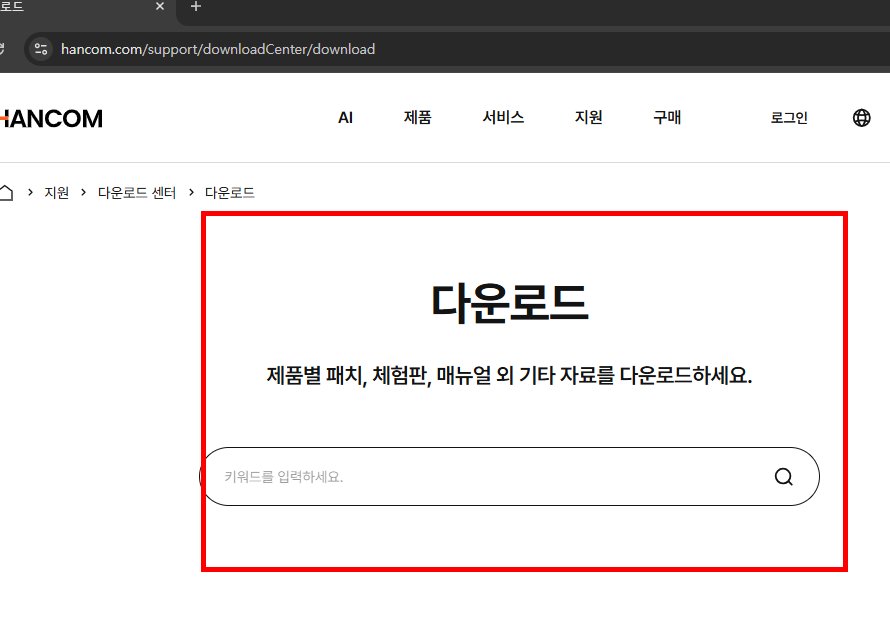This screenshot has width=890, height=638.
Task: Open the 구매 menu
Action: [666, 117]
